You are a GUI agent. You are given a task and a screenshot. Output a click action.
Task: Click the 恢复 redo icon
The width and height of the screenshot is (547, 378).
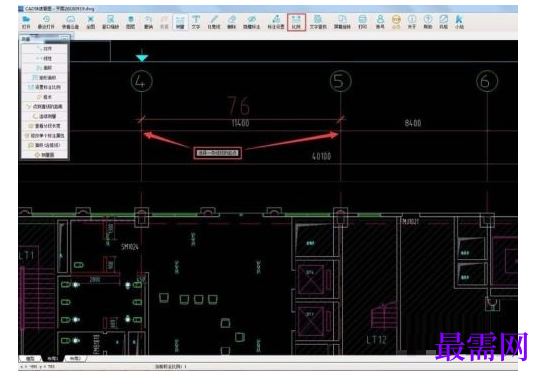pyautogui.click(x=164, y=22)
